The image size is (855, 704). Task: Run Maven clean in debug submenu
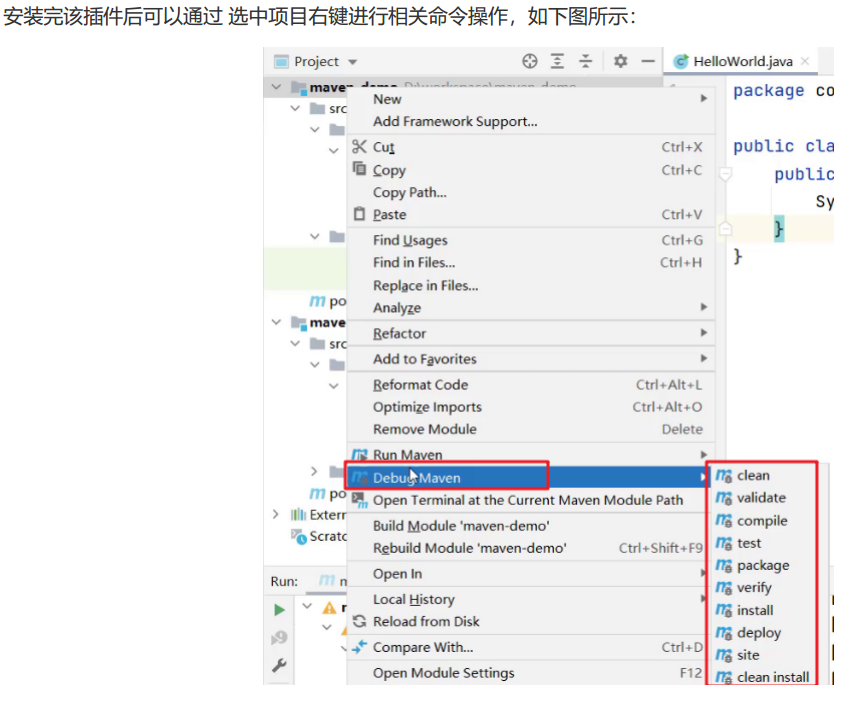point(762,476)
